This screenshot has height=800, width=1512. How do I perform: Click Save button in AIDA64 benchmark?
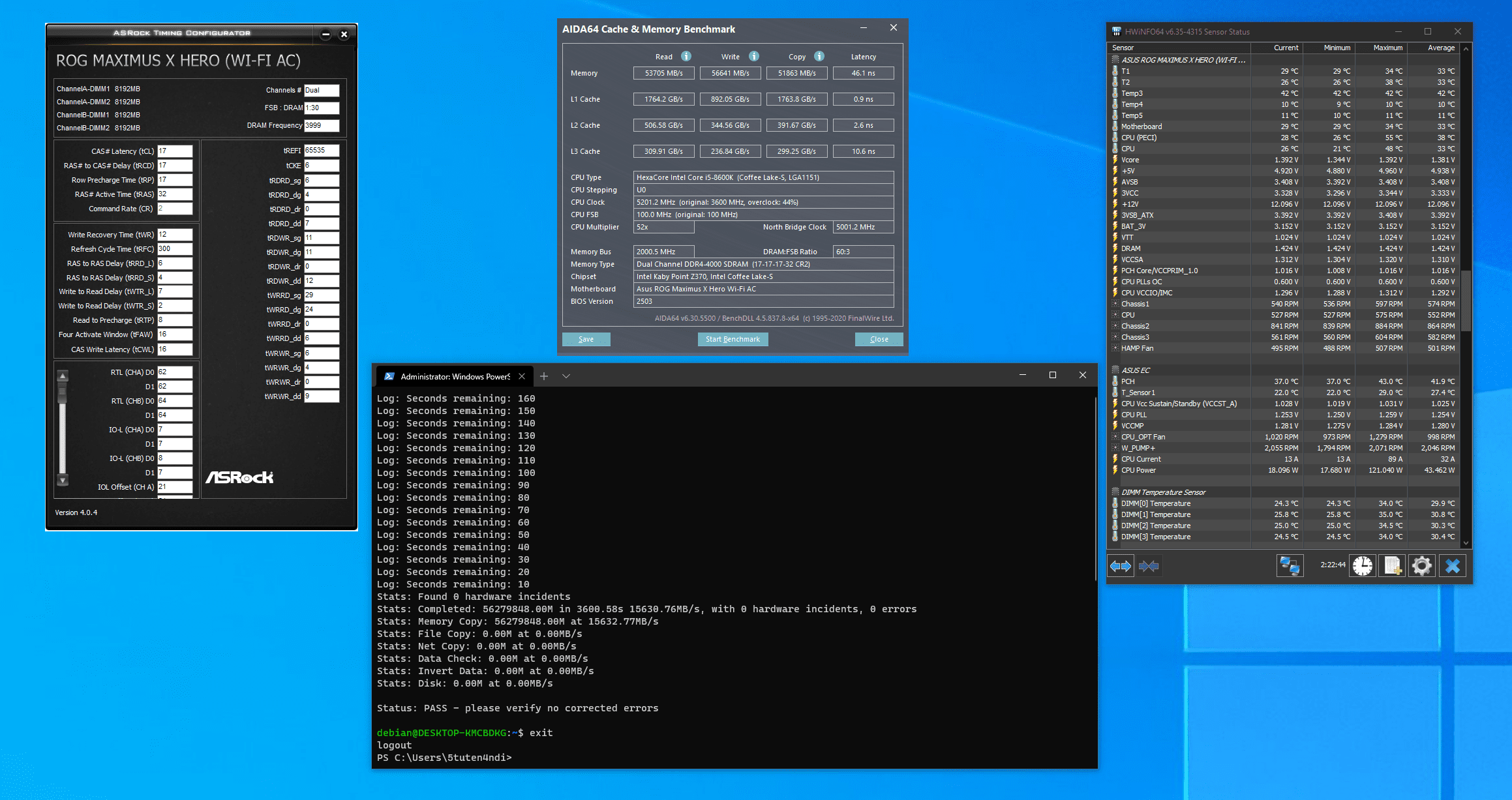pos(586,339)
